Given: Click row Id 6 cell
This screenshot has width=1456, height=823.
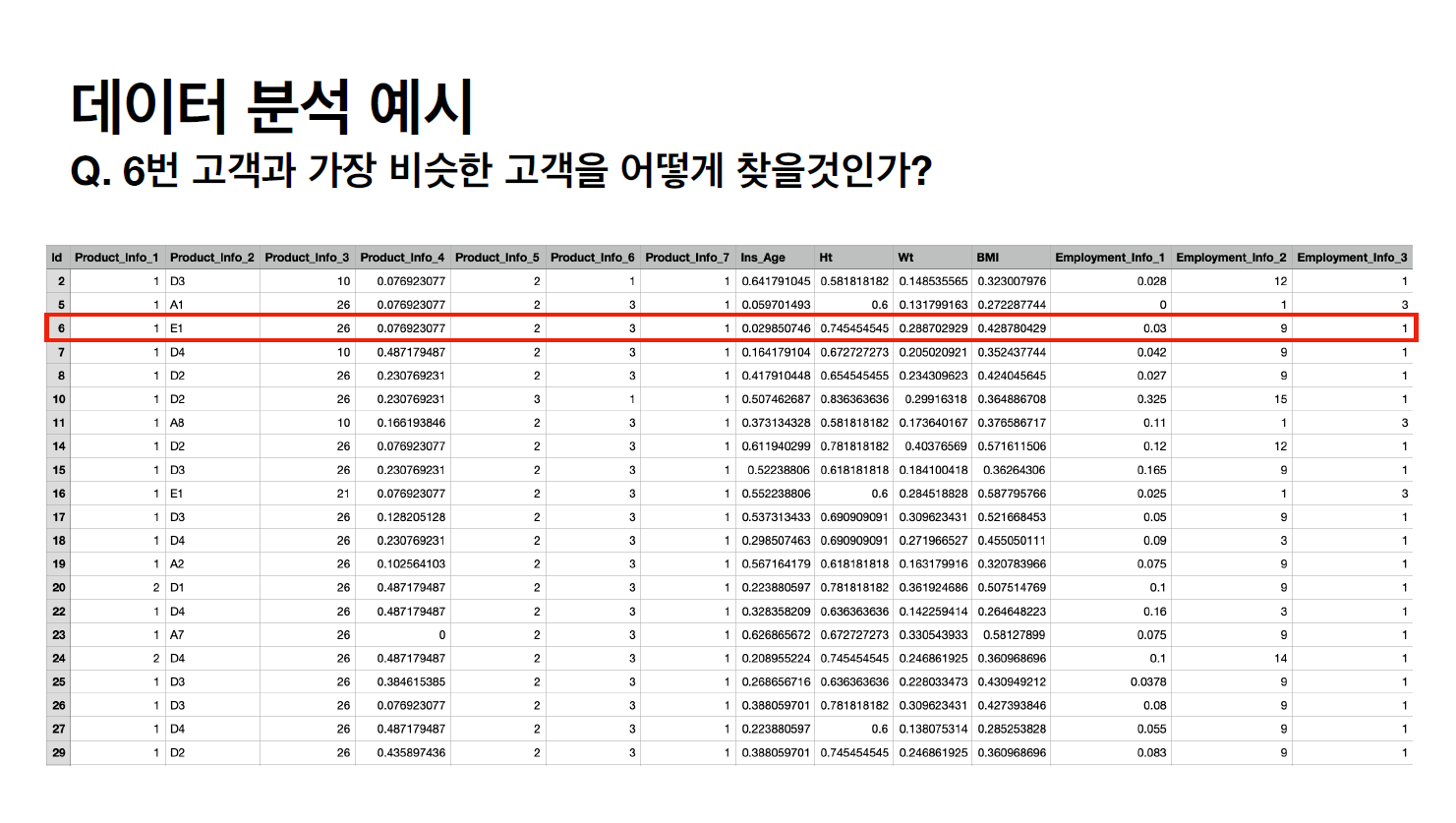Looking at the screenshot, I should pos(58,328).
